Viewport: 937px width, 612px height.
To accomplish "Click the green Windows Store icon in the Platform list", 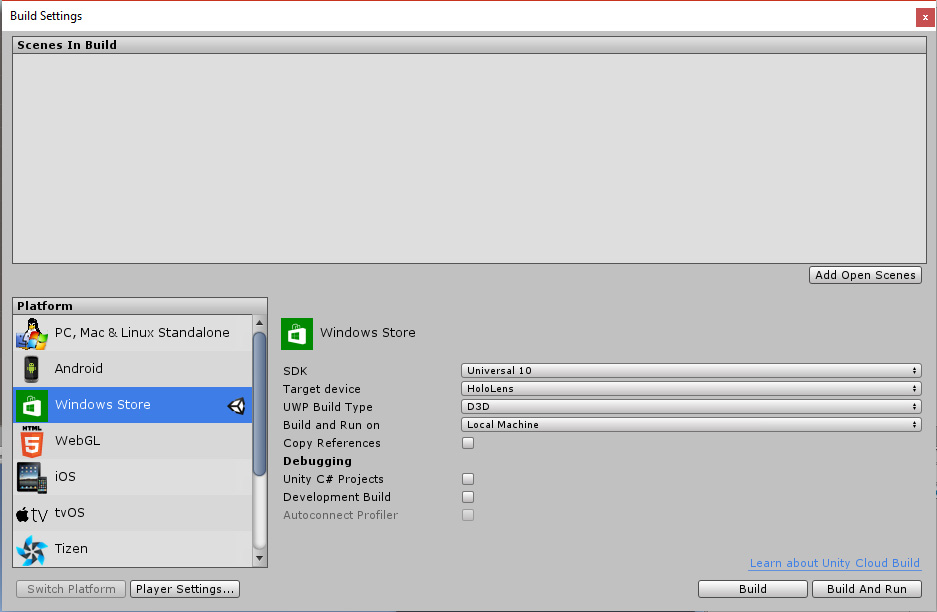I will click(32, 405).
